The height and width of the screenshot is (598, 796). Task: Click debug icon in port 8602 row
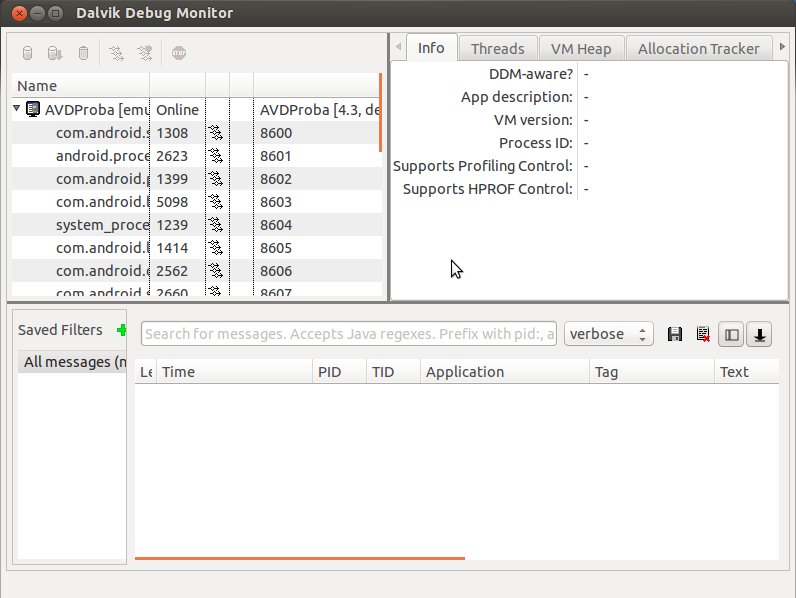pos(216,179)
